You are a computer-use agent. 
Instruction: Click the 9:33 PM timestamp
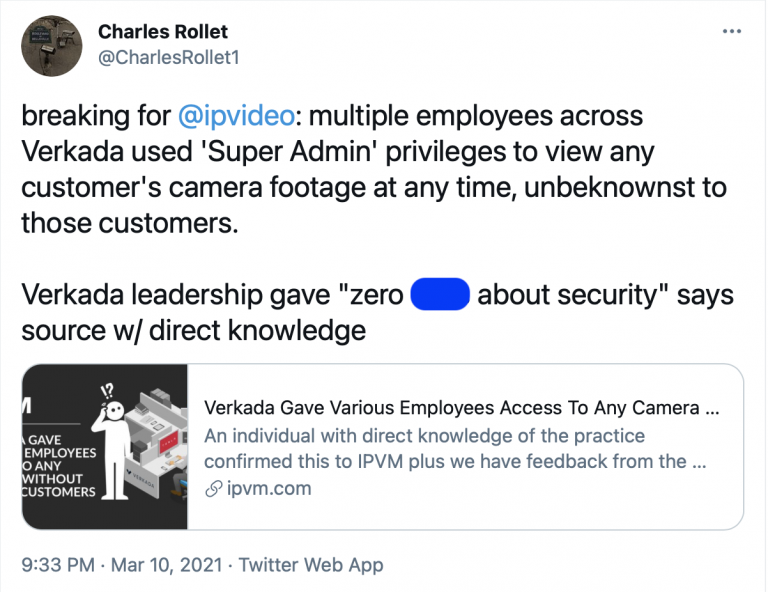pyautogui.click(x=58, y=565)
